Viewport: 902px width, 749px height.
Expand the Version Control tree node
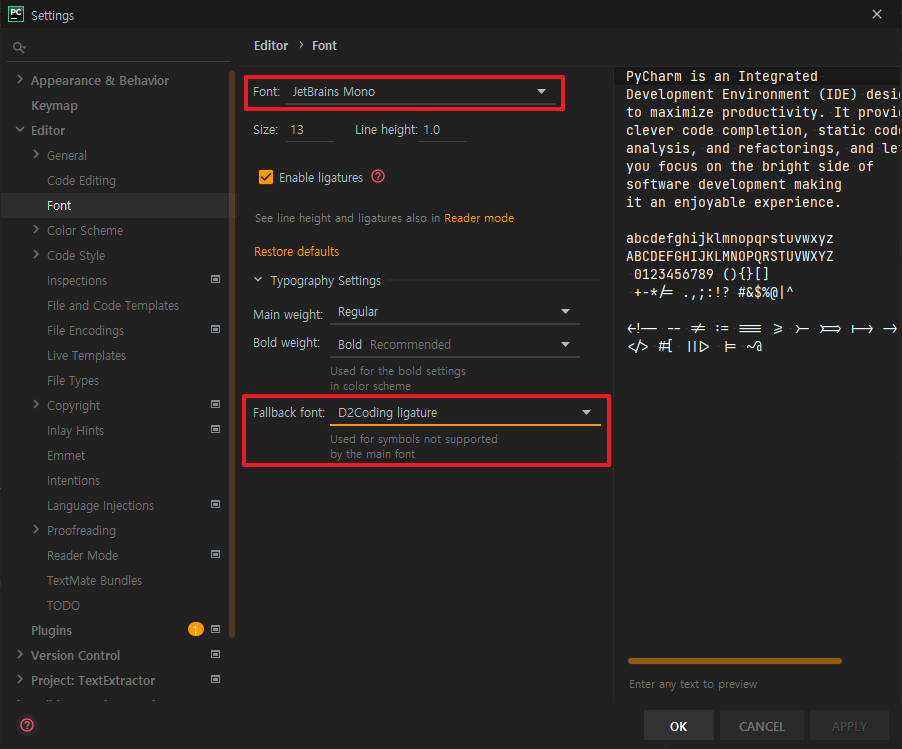pos(20,655)
